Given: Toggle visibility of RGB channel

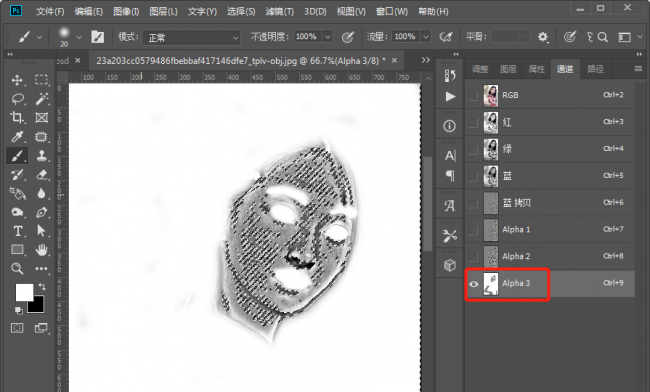Looking at the screenshot, I should pyautogui.click(x=473, y=96).
